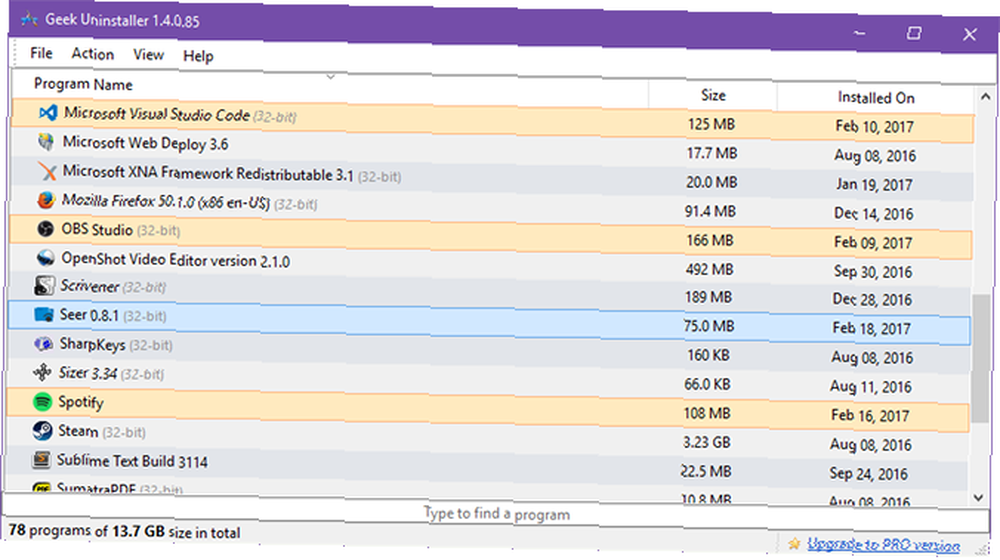Screen dimensions: 1000x560
Task: Click the green Spotify icon
Action: (x=42, y=402)
